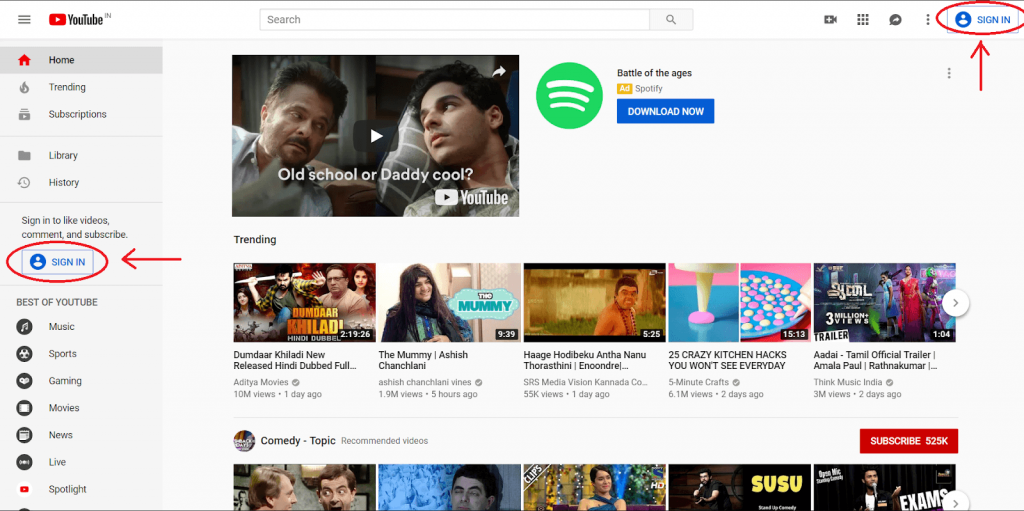Open the YouTube apps grid icon
The image size is (1024, 511).
click(x=863, y=20)
